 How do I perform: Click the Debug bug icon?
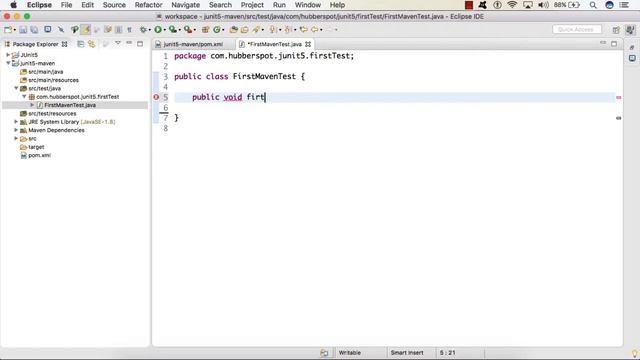tap(143, 29)
